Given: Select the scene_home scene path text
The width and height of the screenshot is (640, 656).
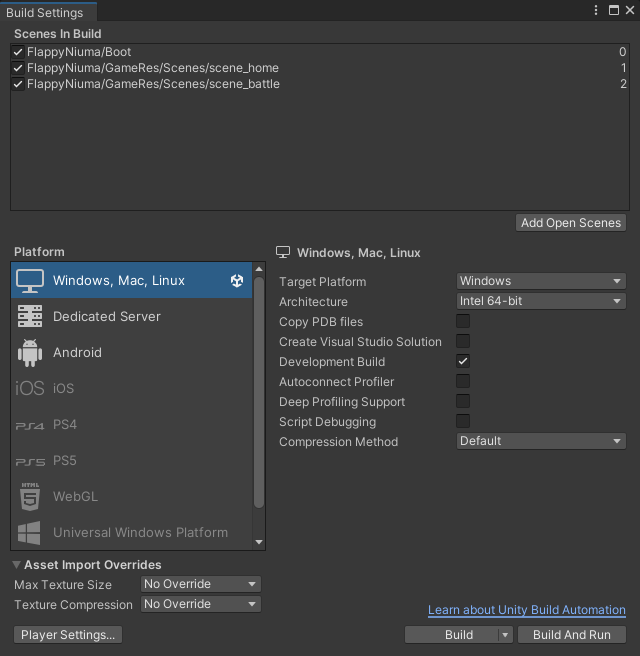Looking at the screenshot, I should tap(153, 68).
